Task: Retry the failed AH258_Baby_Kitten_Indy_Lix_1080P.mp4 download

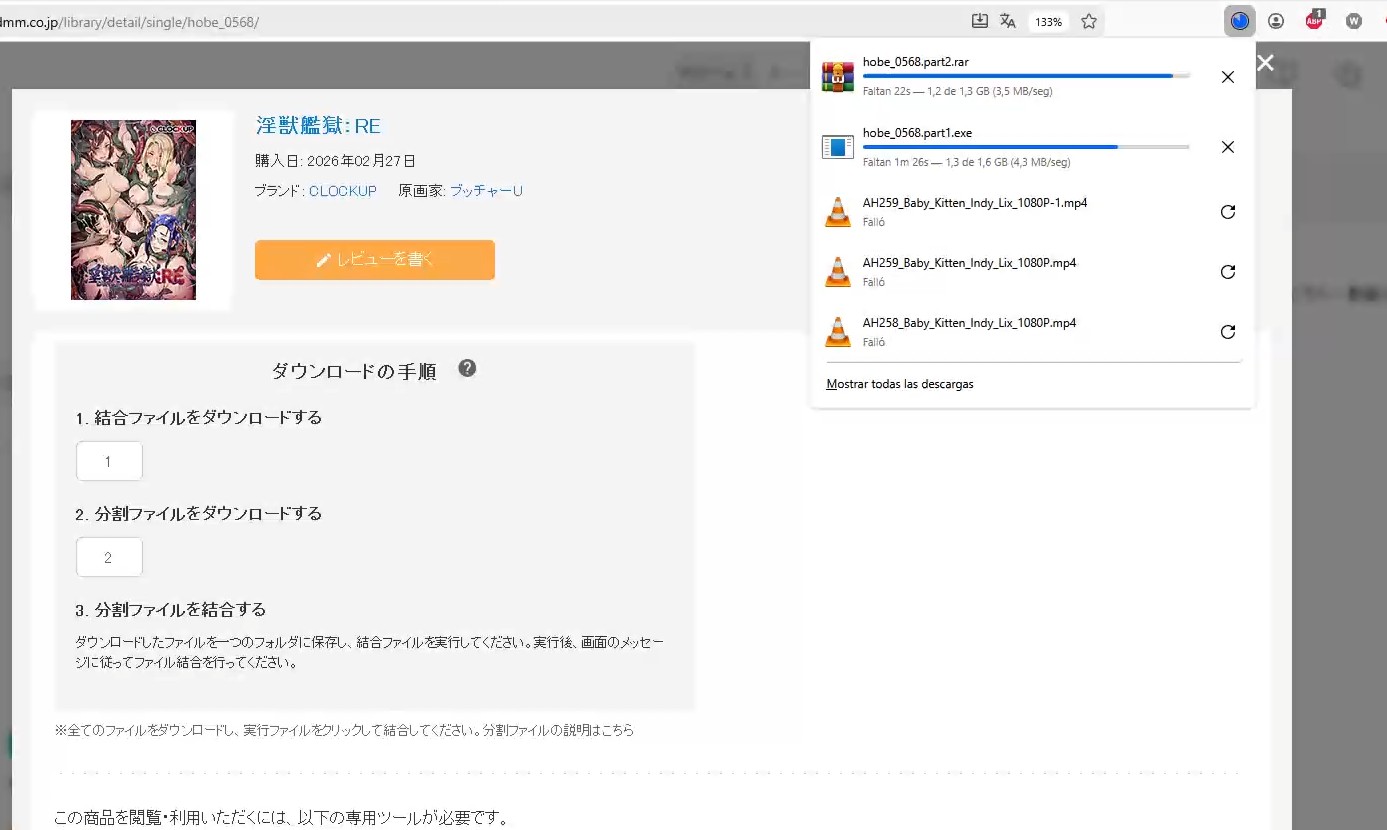Action: coord(1228,332)
